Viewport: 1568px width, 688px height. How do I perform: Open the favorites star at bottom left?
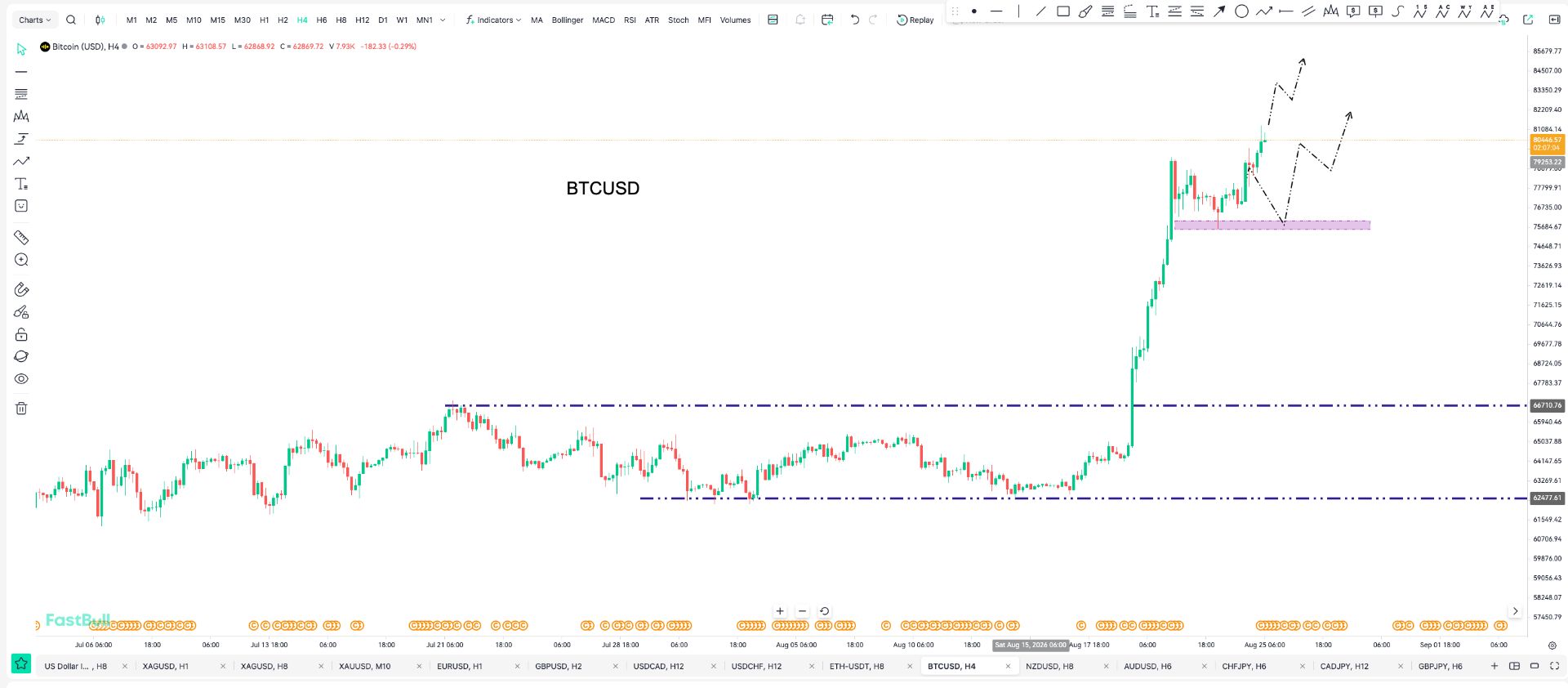coord(21,663)
